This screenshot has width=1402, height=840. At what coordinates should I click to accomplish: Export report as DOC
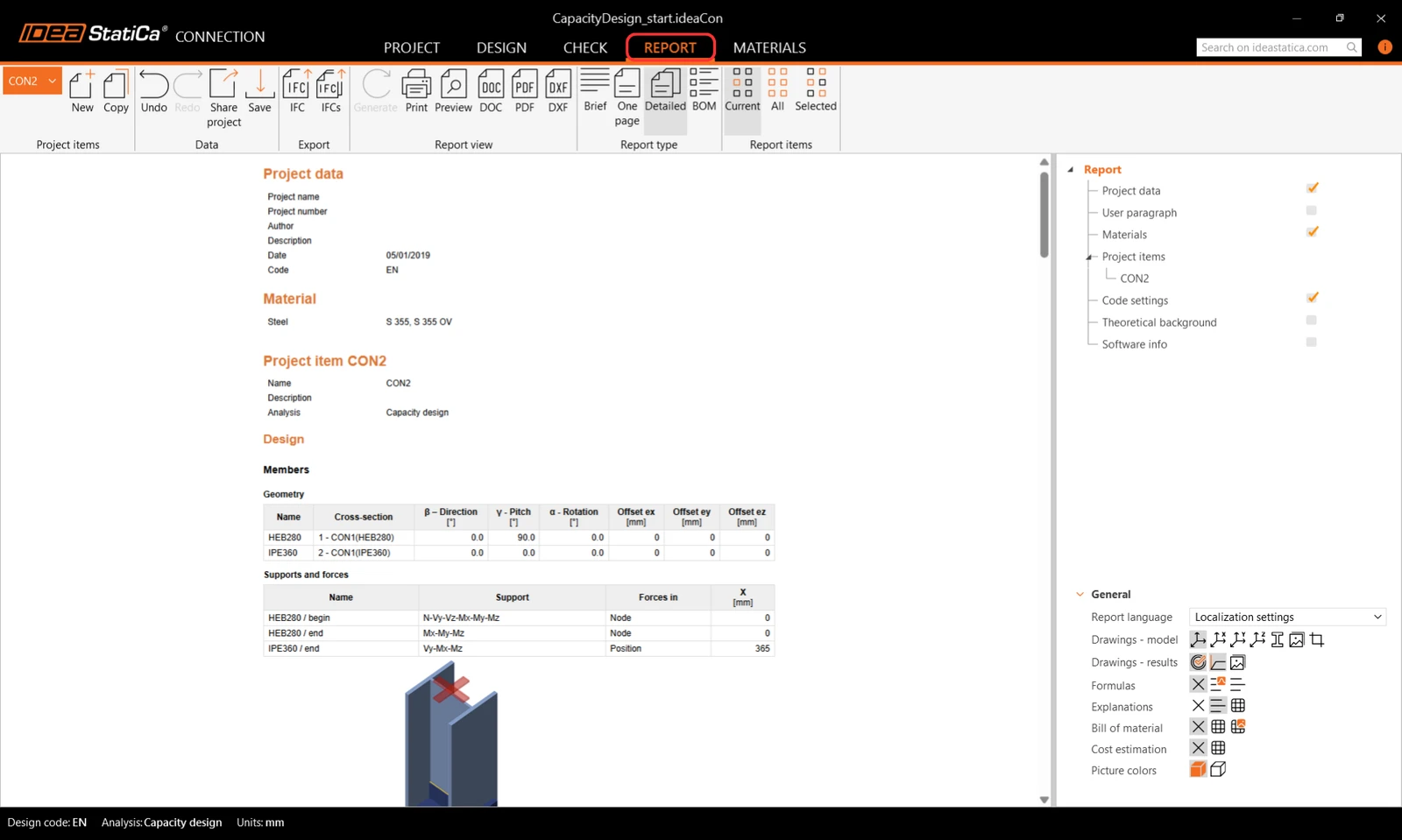point(491,91)
